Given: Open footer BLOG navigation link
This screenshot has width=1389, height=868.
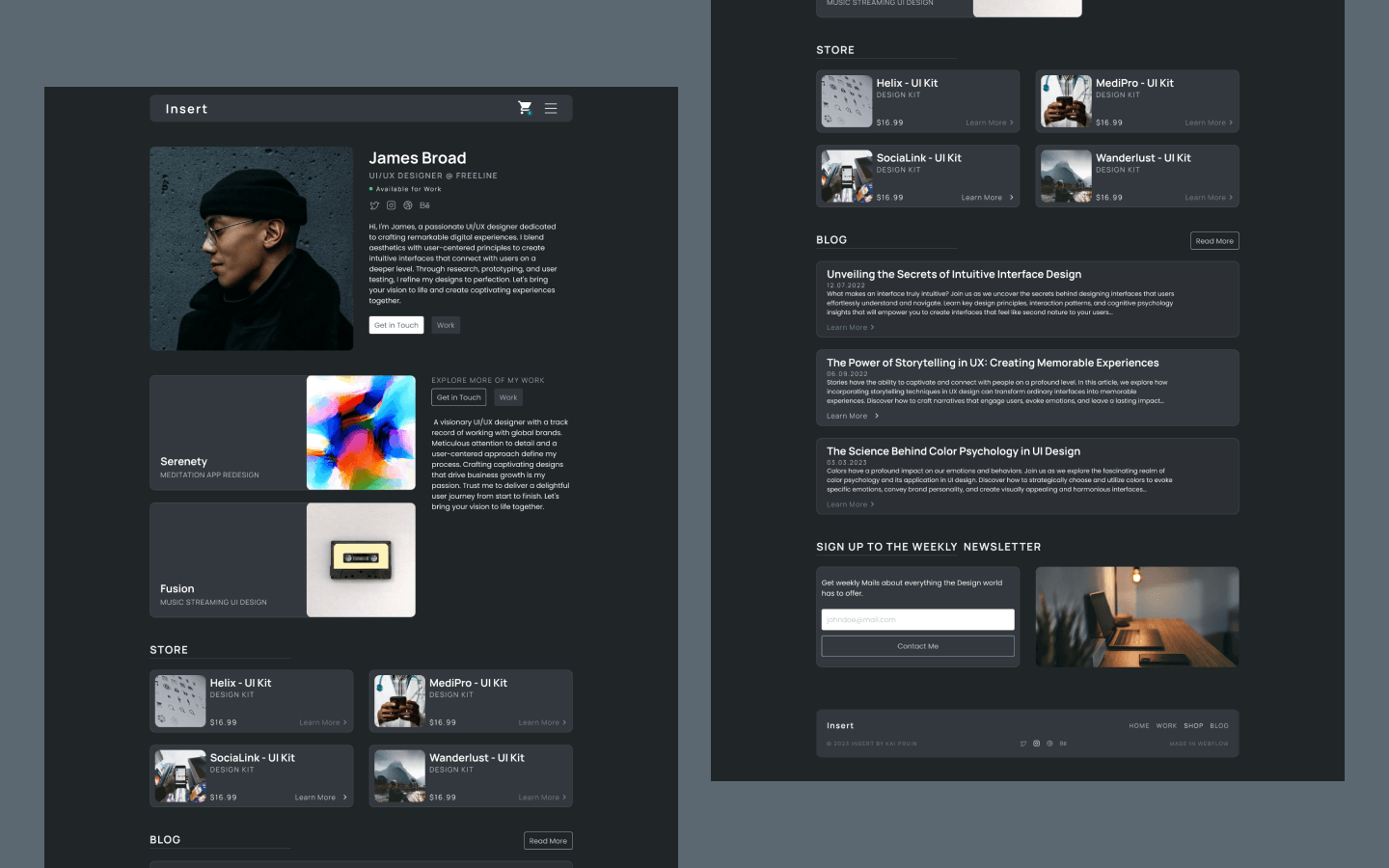Looking at the screenshot, I should point(1219,726).
